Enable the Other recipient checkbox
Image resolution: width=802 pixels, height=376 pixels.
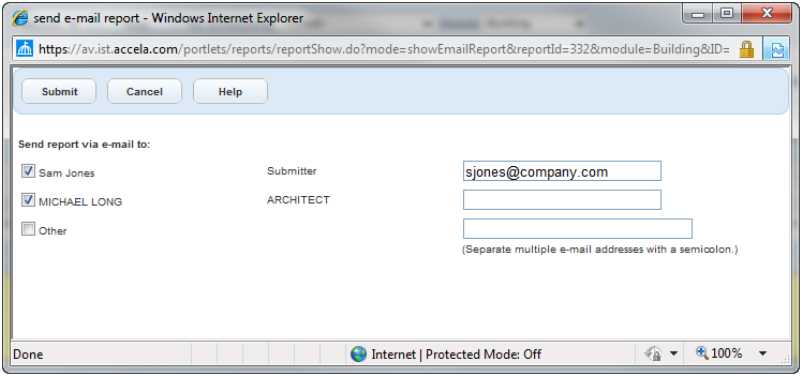[x=28, y=229]
